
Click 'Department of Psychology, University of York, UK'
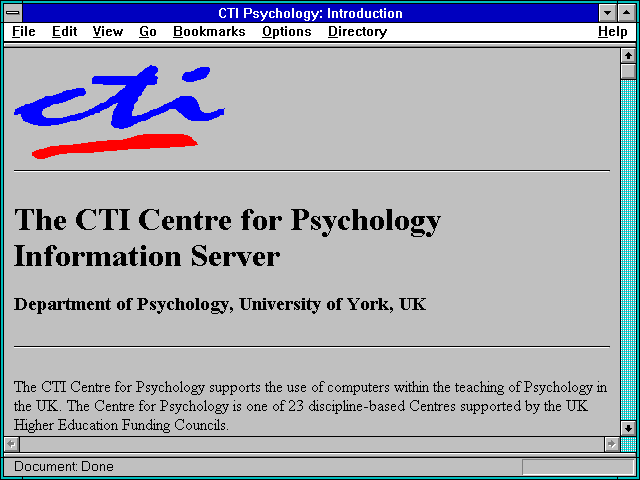point(220,305)
